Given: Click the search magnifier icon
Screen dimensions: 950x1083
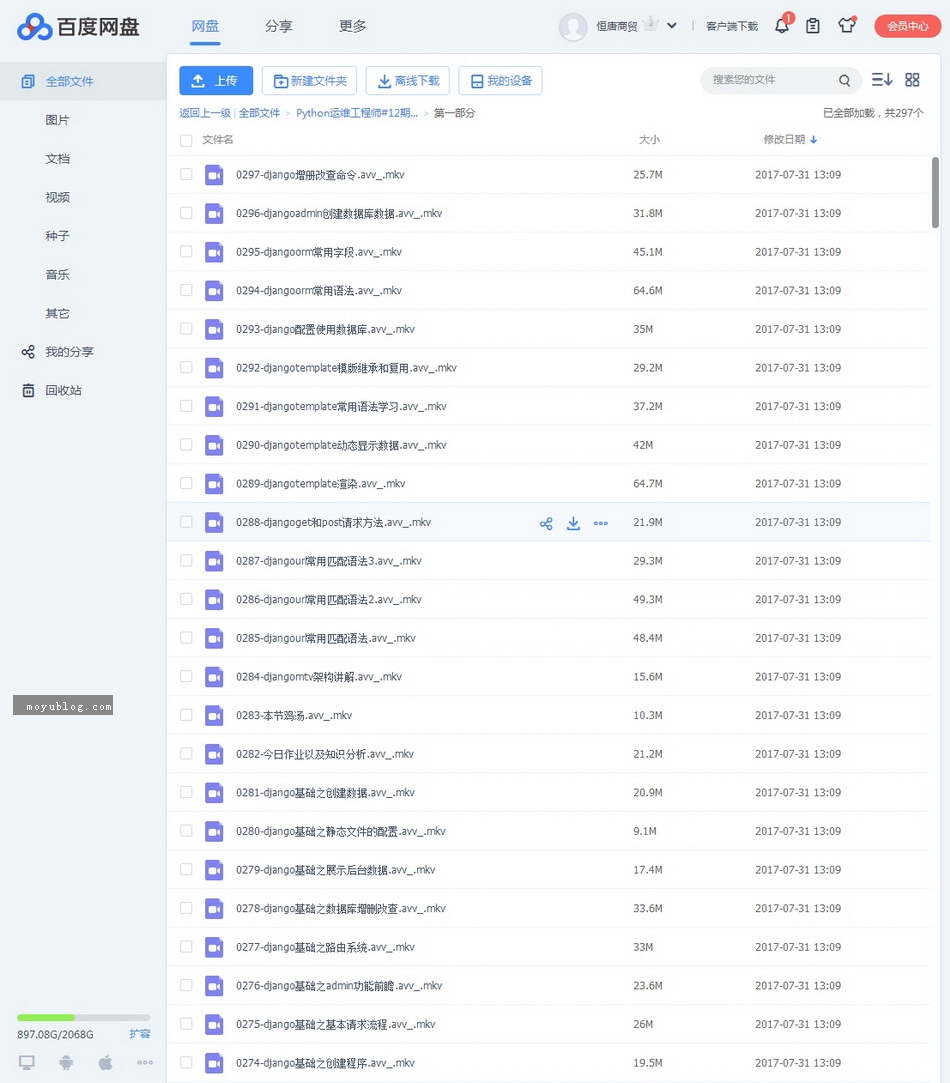Looking at the screenshot, I should [x=845, y=81].
